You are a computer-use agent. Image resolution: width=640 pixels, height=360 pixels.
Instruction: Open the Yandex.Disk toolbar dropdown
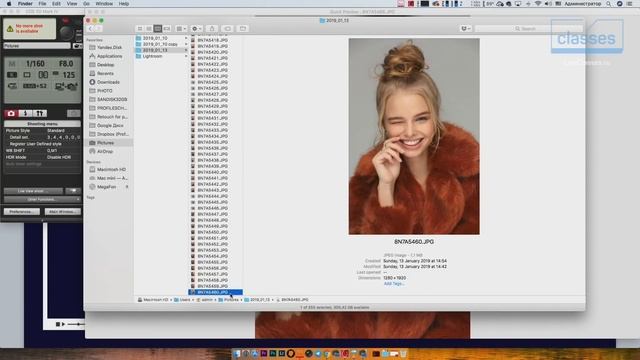pos(465,29)
